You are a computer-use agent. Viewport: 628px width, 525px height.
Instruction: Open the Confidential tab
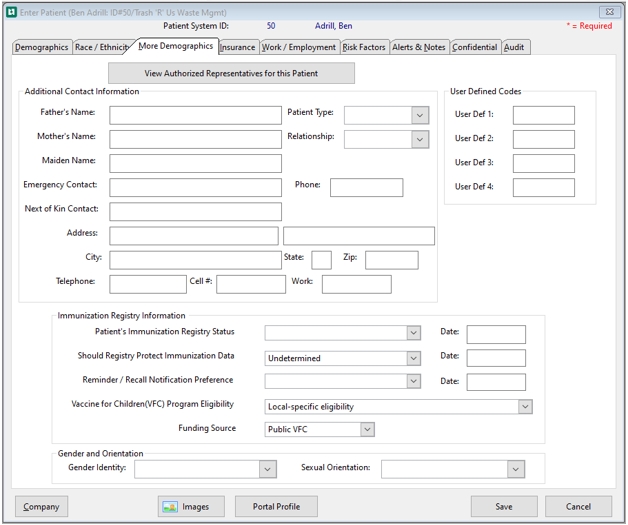tap(475, 47)
